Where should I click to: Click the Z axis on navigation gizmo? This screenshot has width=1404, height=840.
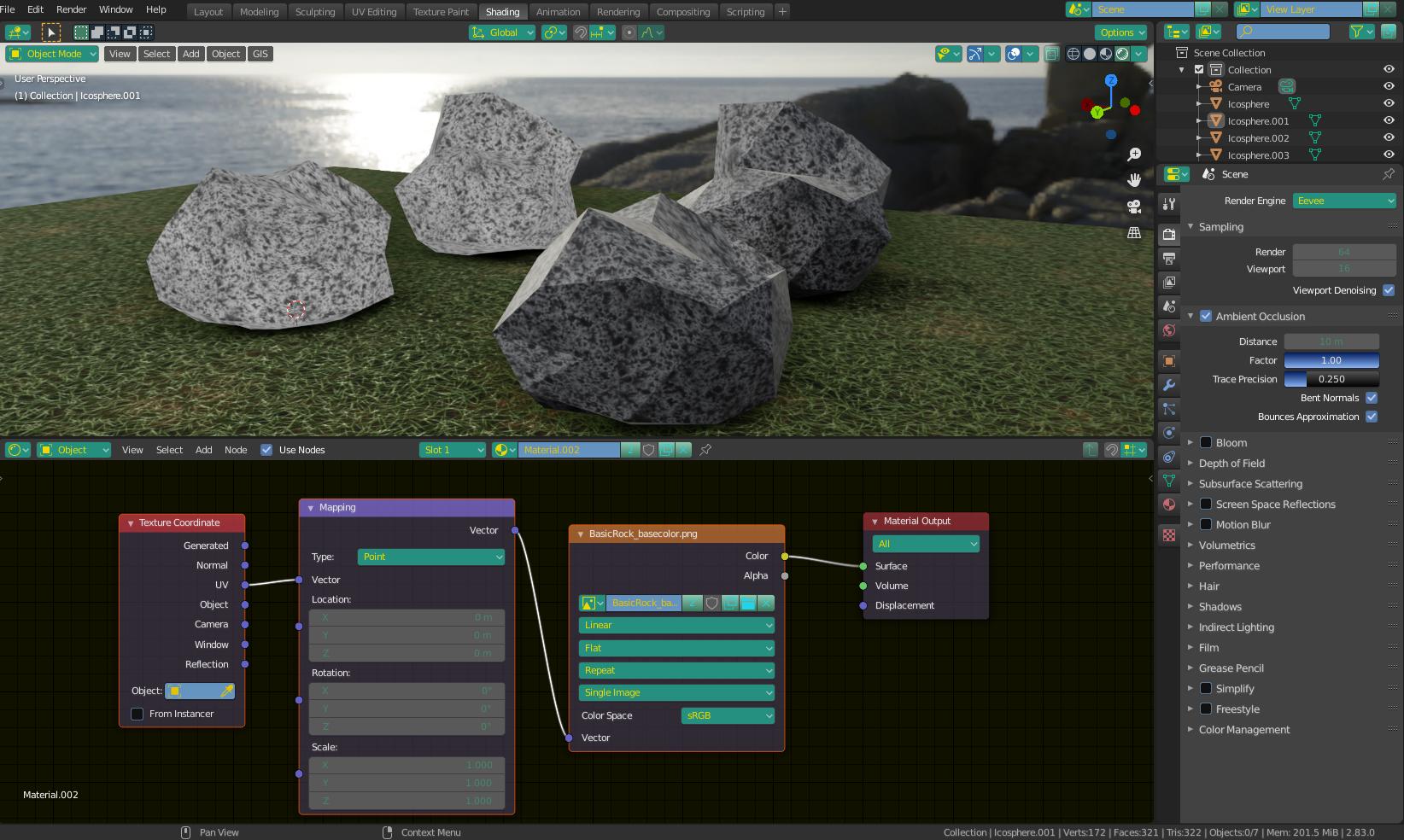[x=1110, y=80]
